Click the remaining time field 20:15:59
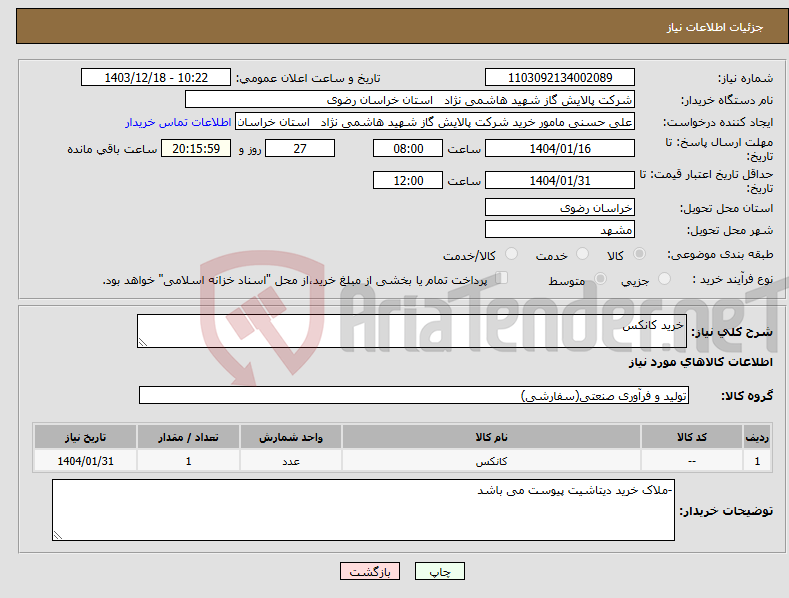The height and width of the screenshot is (598, 789). (196, 148)
